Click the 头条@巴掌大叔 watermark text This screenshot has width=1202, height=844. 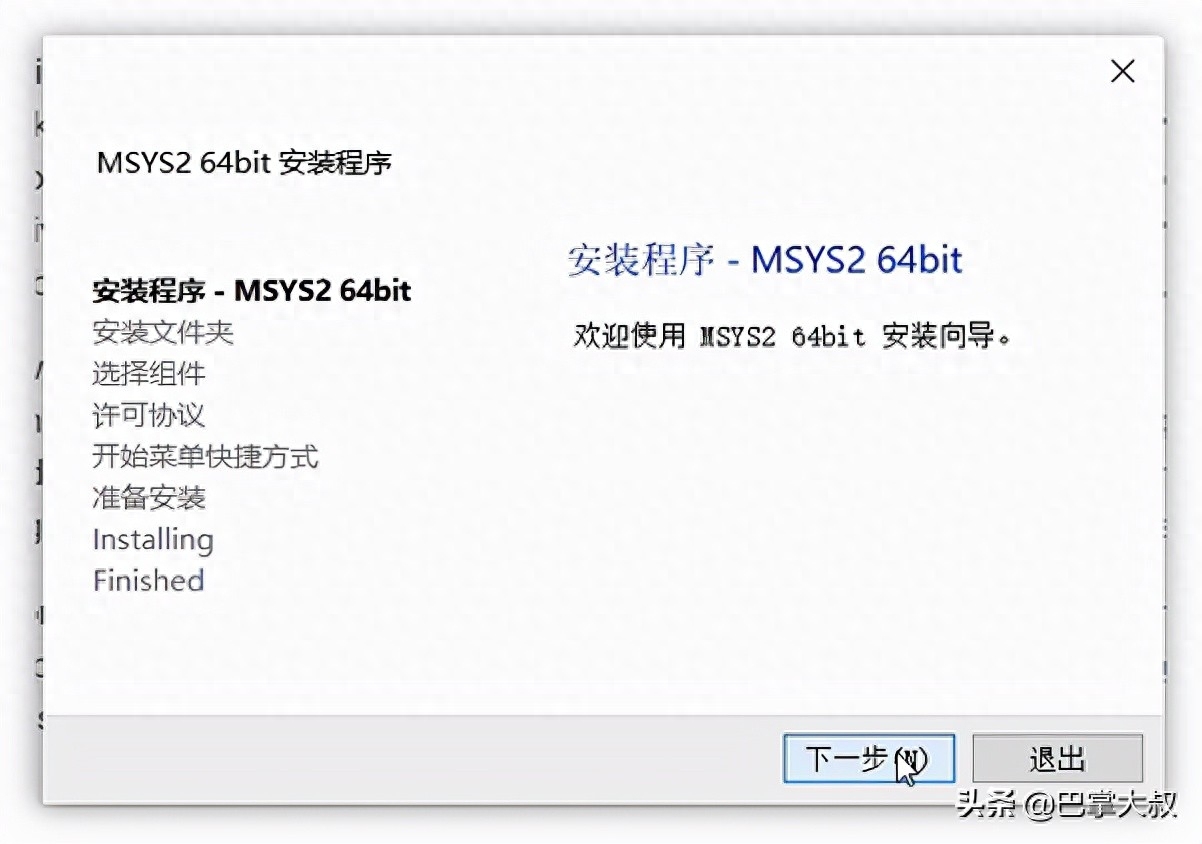point(1066,805)
